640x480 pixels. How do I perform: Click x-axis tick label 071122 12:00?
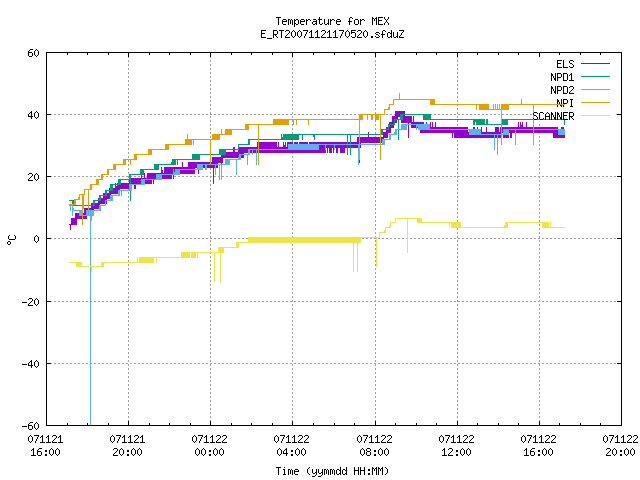point(456,446)
